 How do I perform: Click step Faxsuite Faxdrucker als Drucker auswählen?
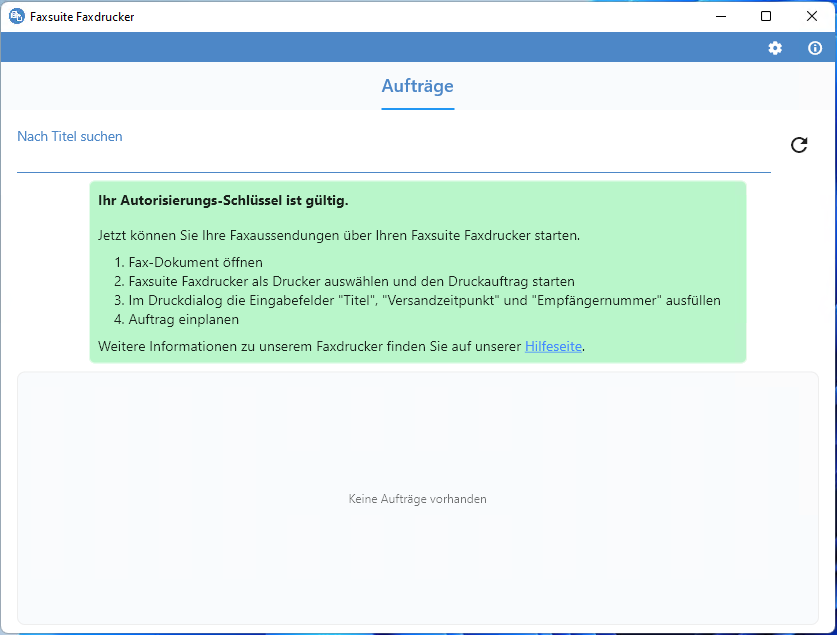tap(351, 281)
